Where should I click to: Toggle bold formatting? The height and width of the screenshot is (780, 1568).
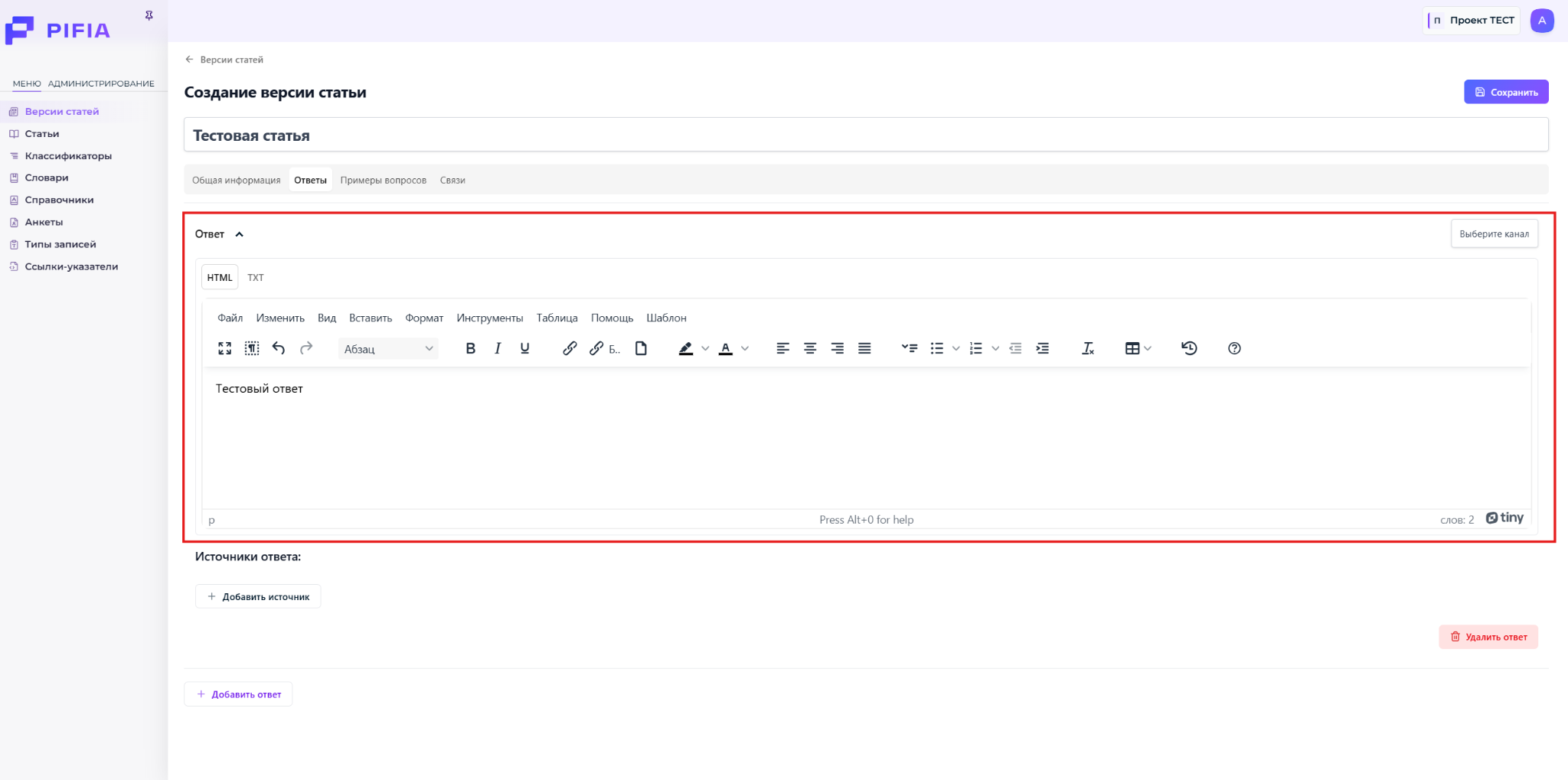[x=470, y=348]
